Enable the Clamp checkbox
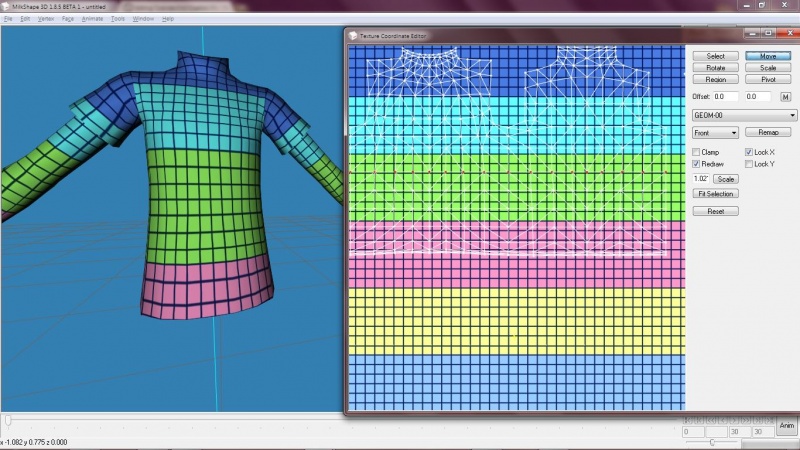This screenshot has width=800, height=450. point(697,152)
